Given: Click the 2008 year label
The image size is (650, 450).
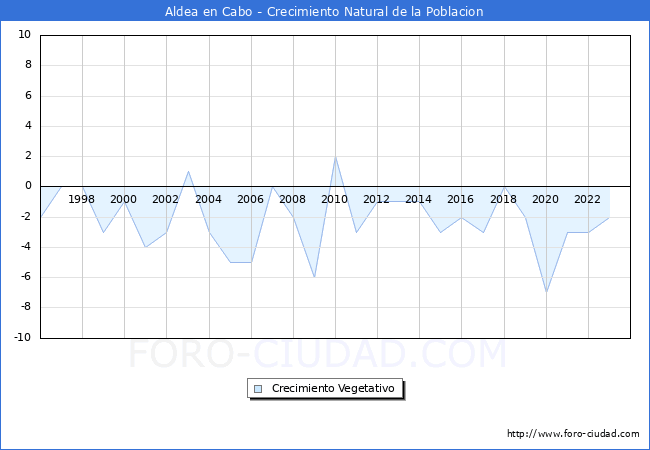Looking at the screenshot, I should pos(292,199).
